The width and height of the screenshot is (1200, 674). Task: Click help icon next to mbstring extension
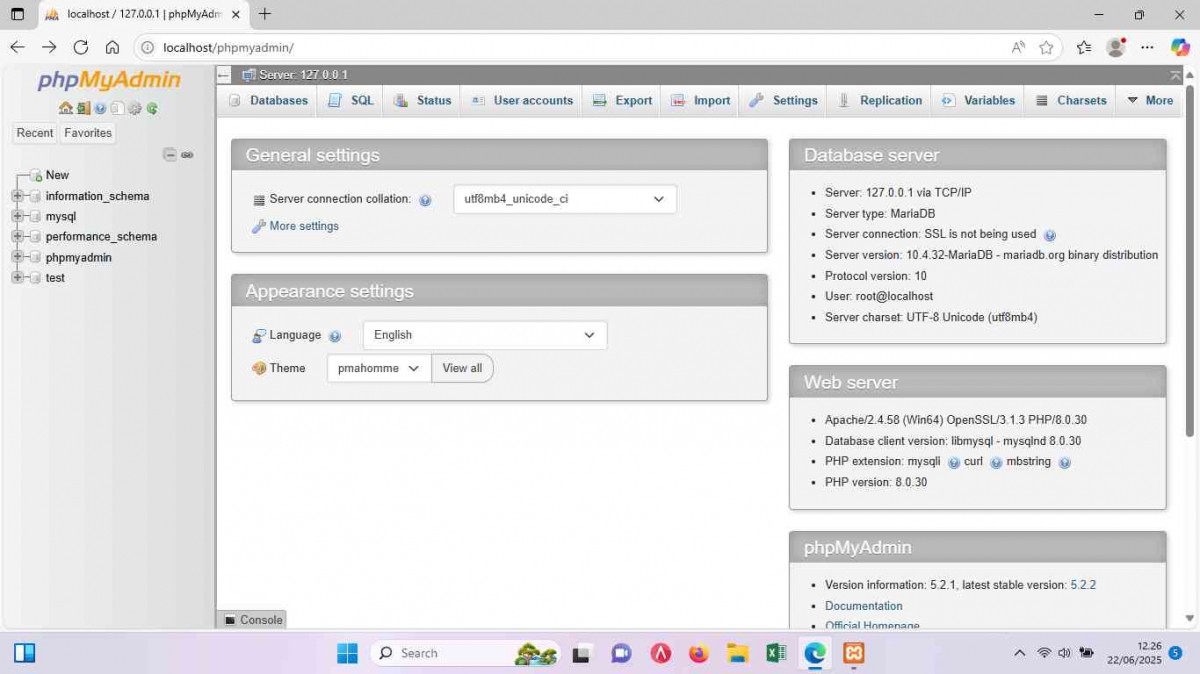[x=1065, y=462]
